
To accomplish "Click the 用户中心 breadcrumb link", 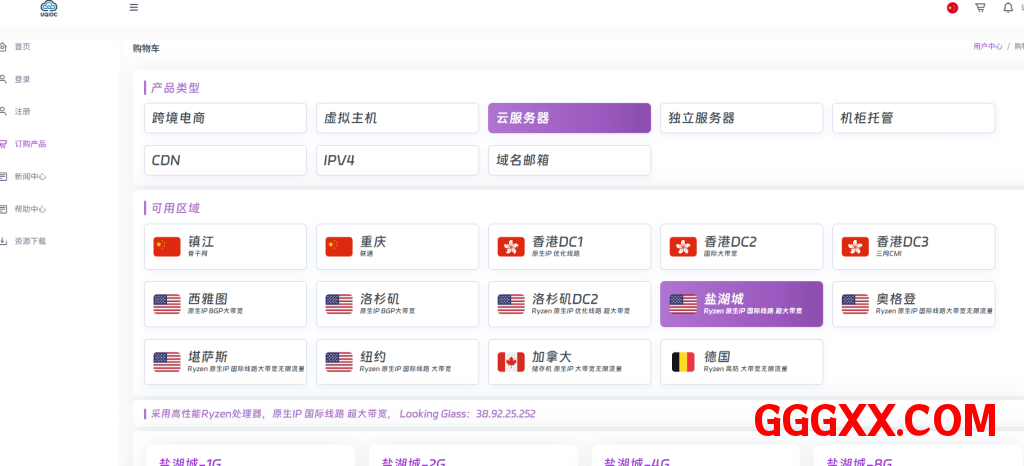I will (x=987, y=46).
